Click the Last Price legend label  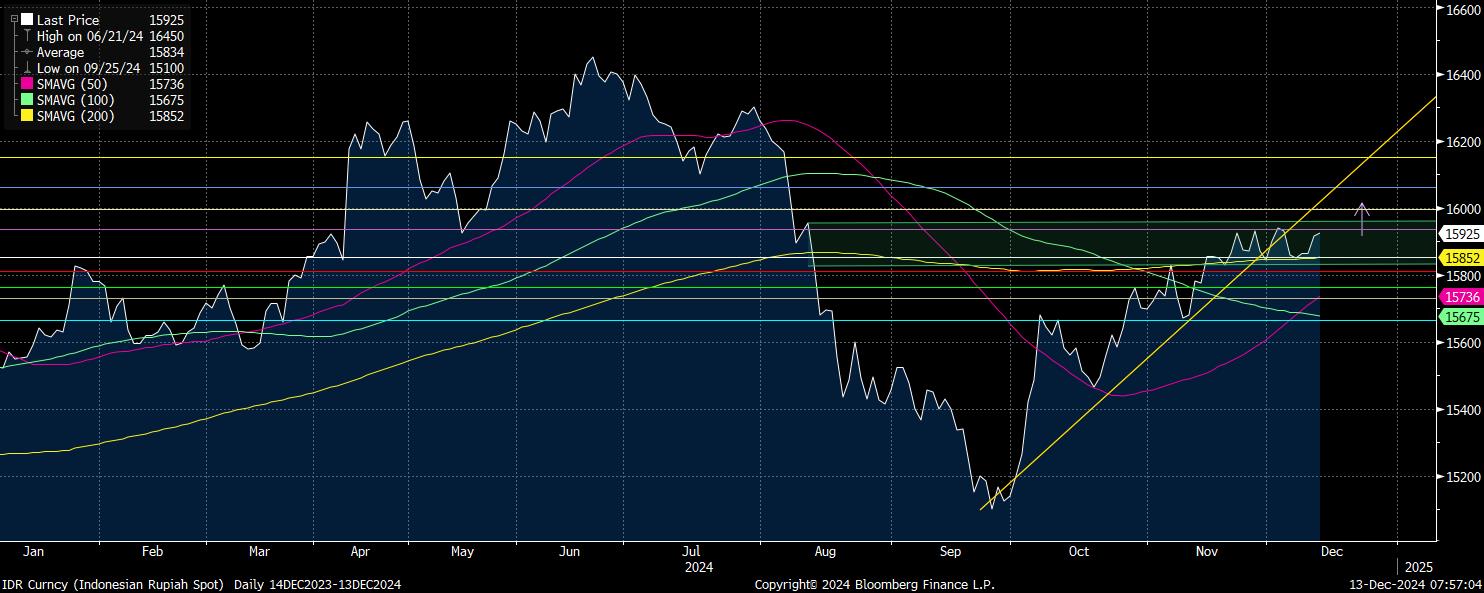[69, 20]
